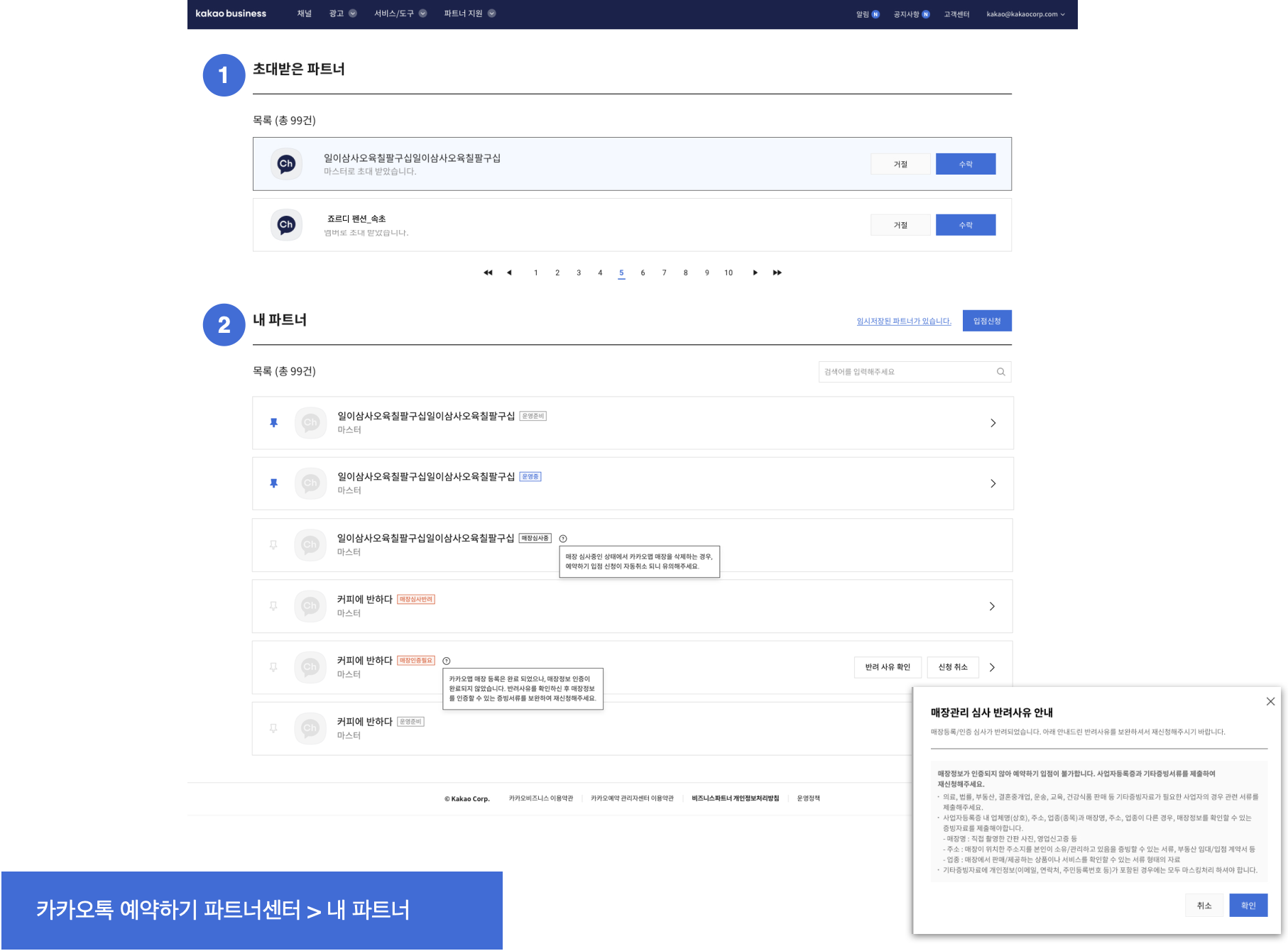Close the 매장관리 심사 반려사유 안내 dialog
The height and width of the screenshot is (951, 1288).
tap(1270, 701)
